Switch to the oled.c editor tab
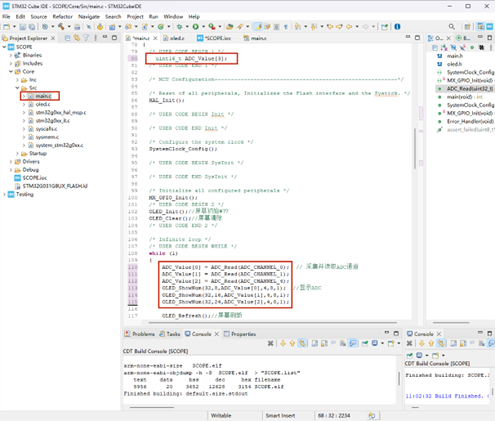Viewport: 495px width, 421px height. click(x=174, y=38)
